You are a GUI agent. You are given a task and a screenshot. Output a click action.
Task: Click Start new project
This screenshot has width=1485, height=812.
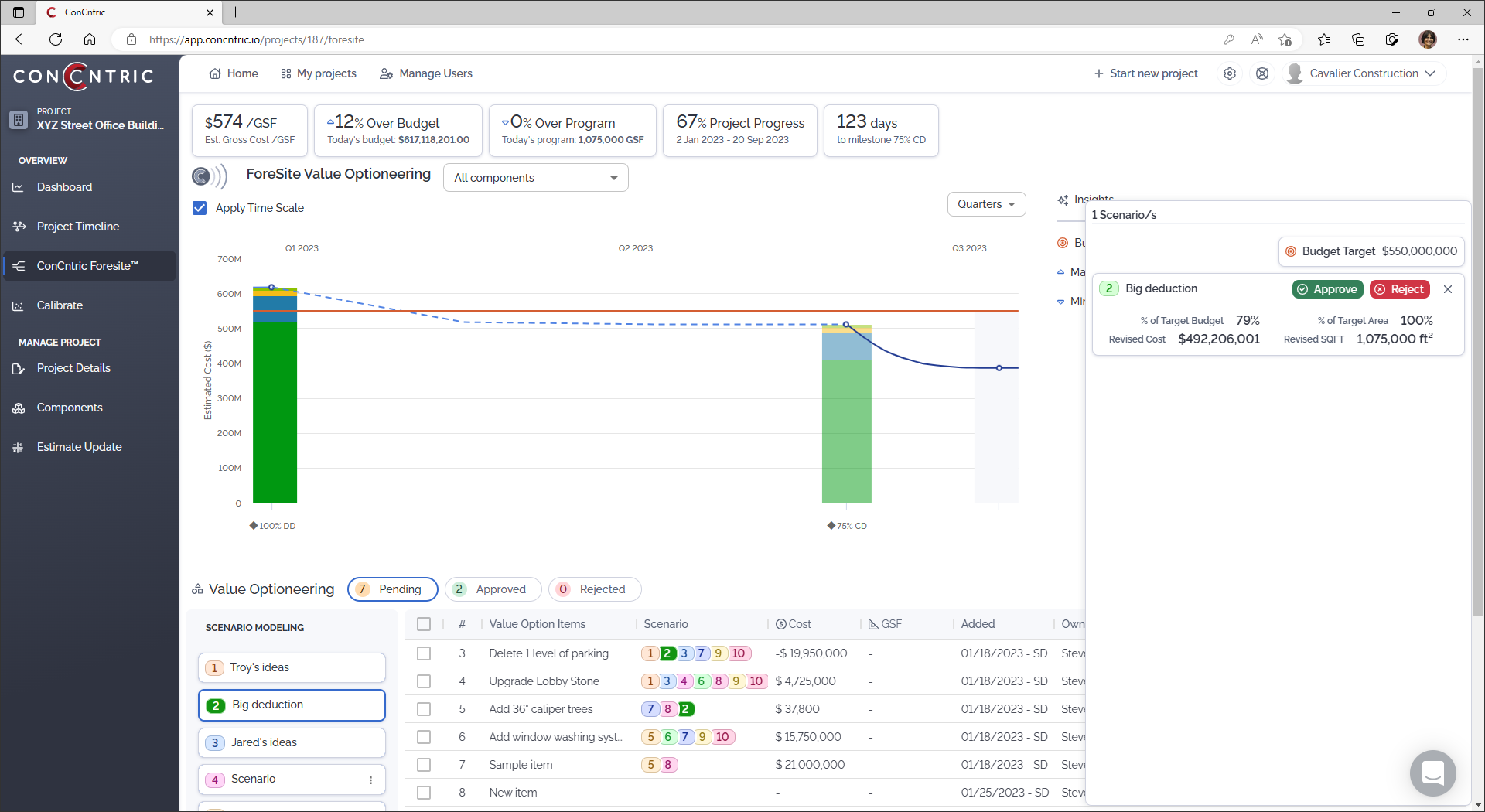point(1145,73)
